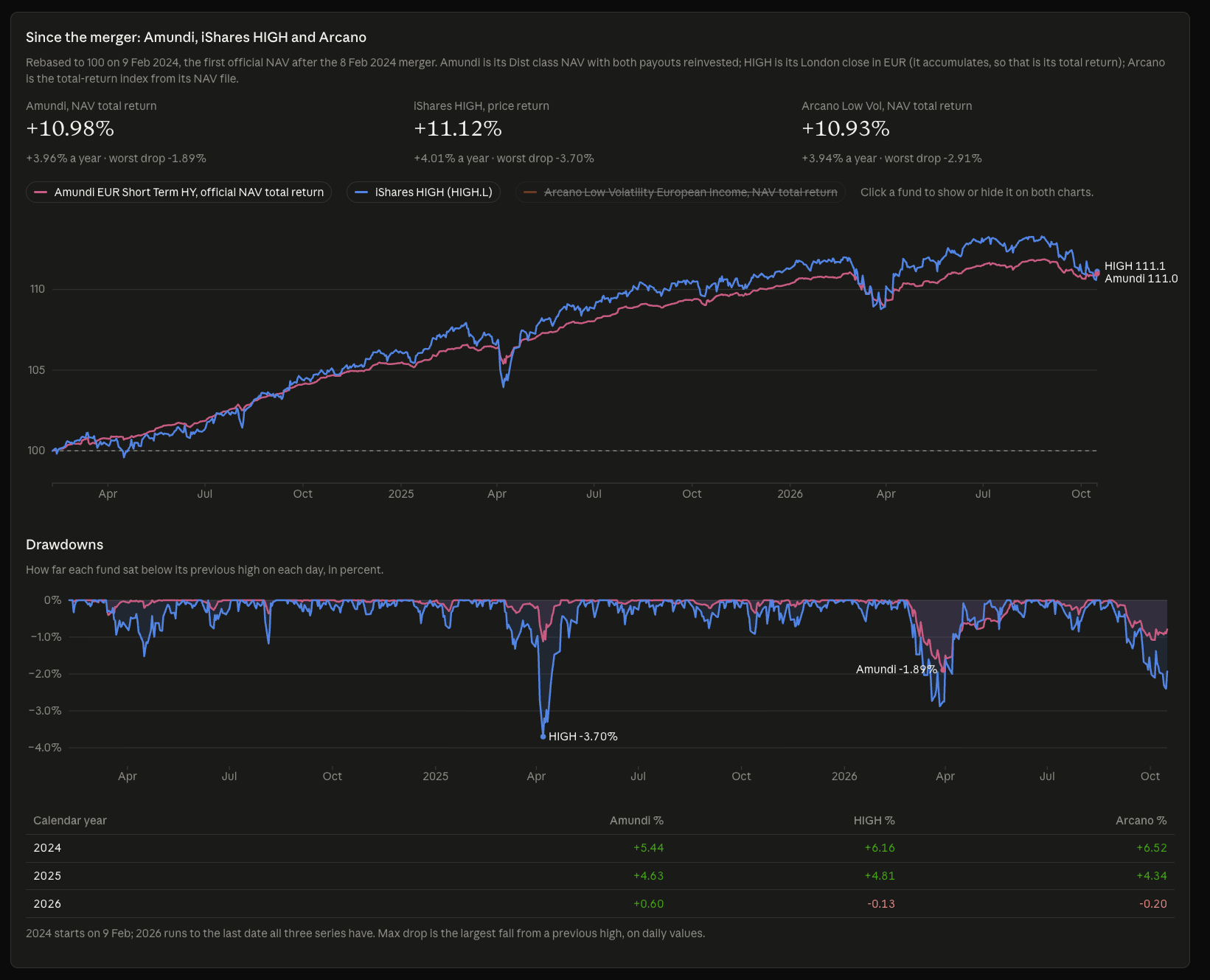Select the Amundi -1.89% drawdown label
Viewport: 1210px width, 980px height.
[x=896, y=670]
